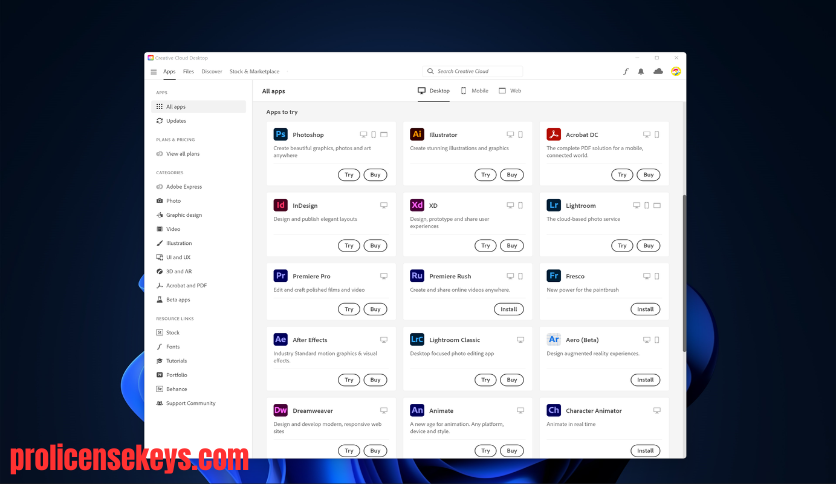
Task: Select the Web platform tab
Action: point(510,91)
